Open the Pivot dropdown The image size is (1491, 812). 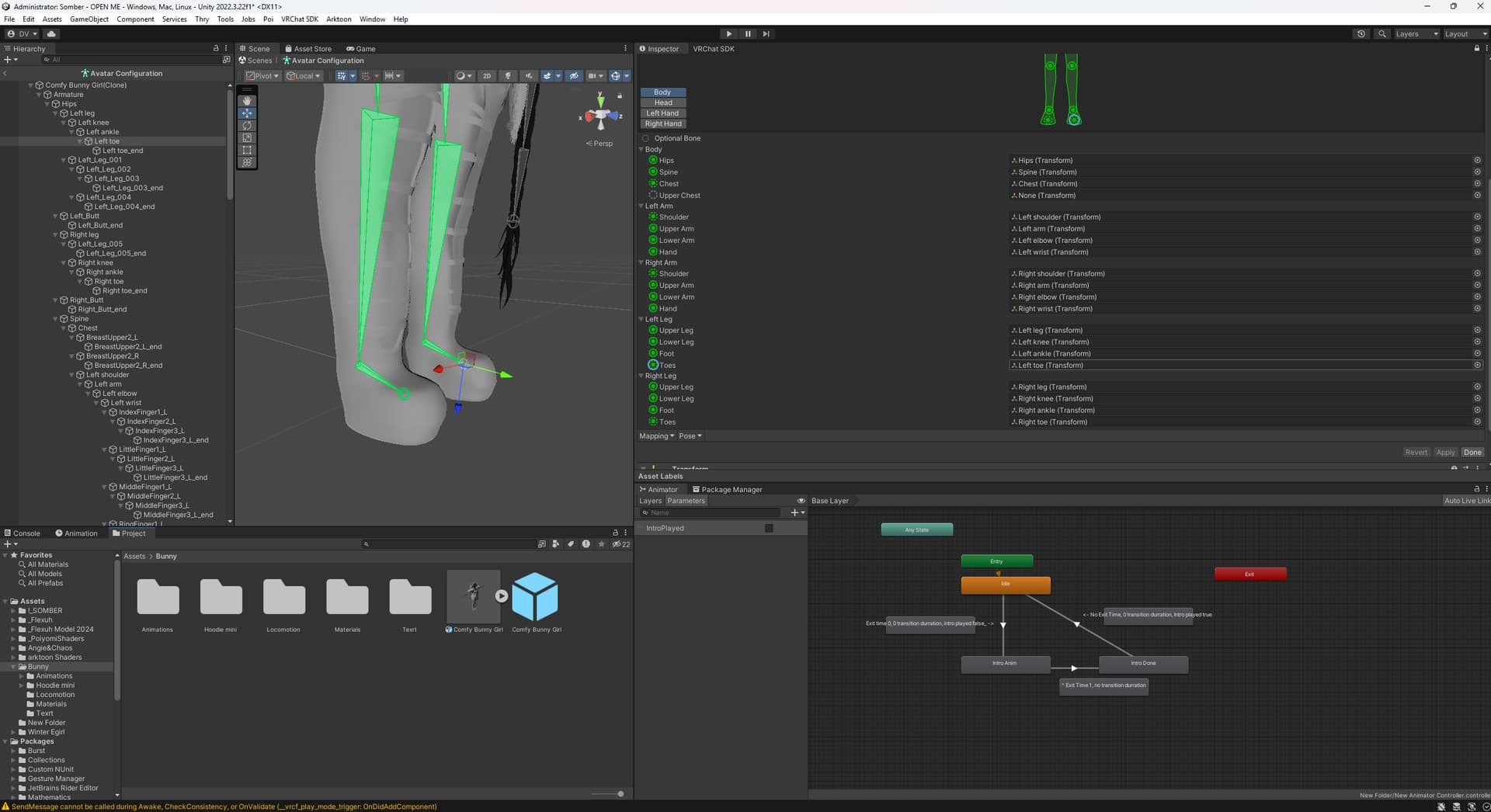[262, 76]
